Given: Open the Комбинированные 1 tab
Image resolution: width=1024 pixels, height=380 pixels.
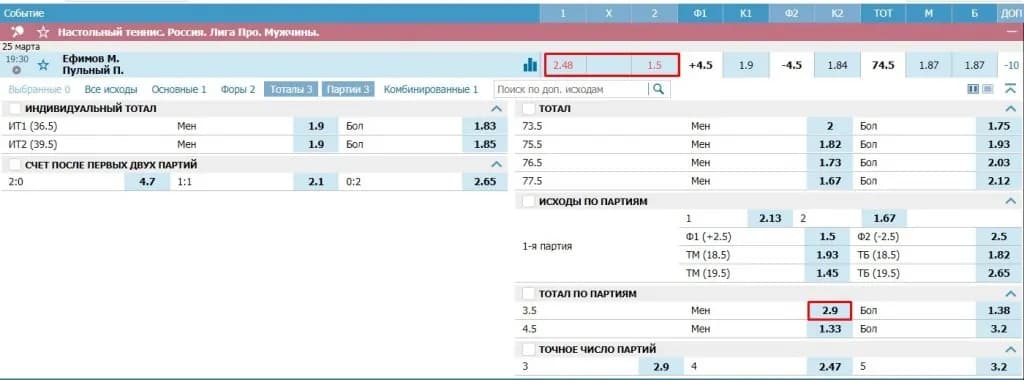Looking at the screenshot, I should (431, 89).
